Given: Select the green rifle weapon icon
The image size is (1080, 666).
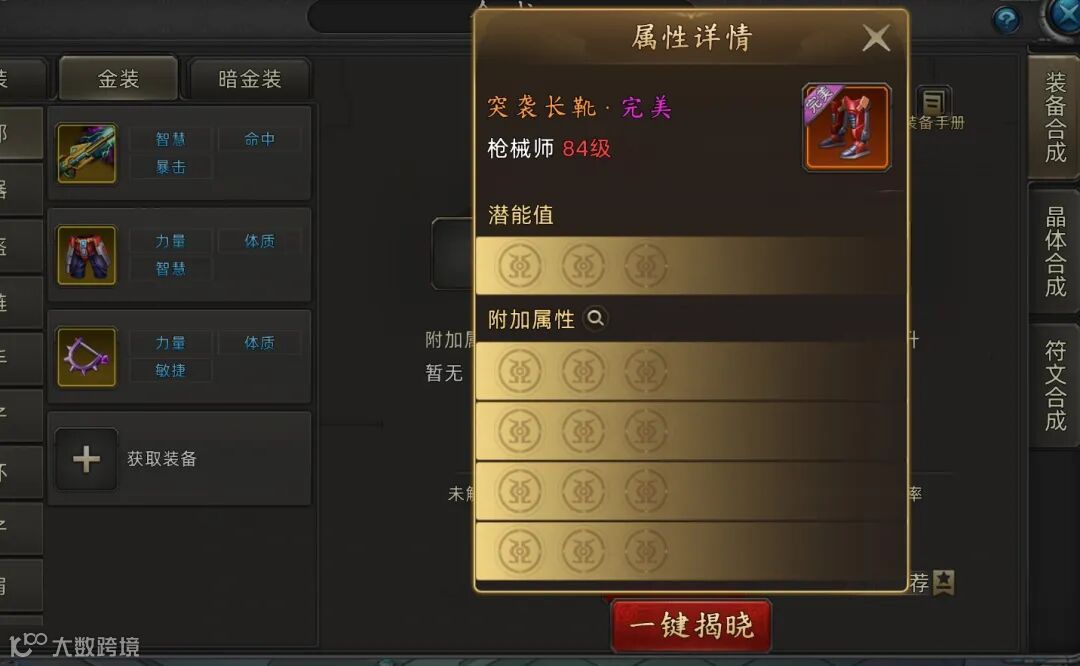Looking at the screenshot, I should [x=87, y=153].
